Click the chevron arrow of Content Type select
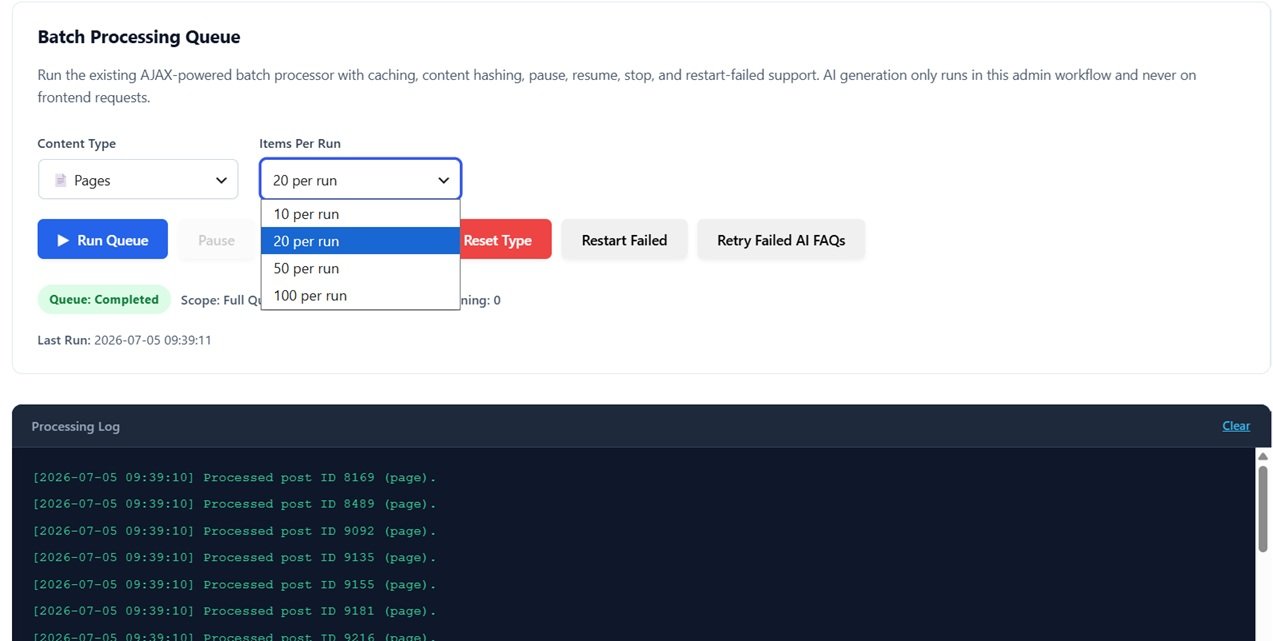This screenshot has height=641, width=1273. click(x=221, y=180)
